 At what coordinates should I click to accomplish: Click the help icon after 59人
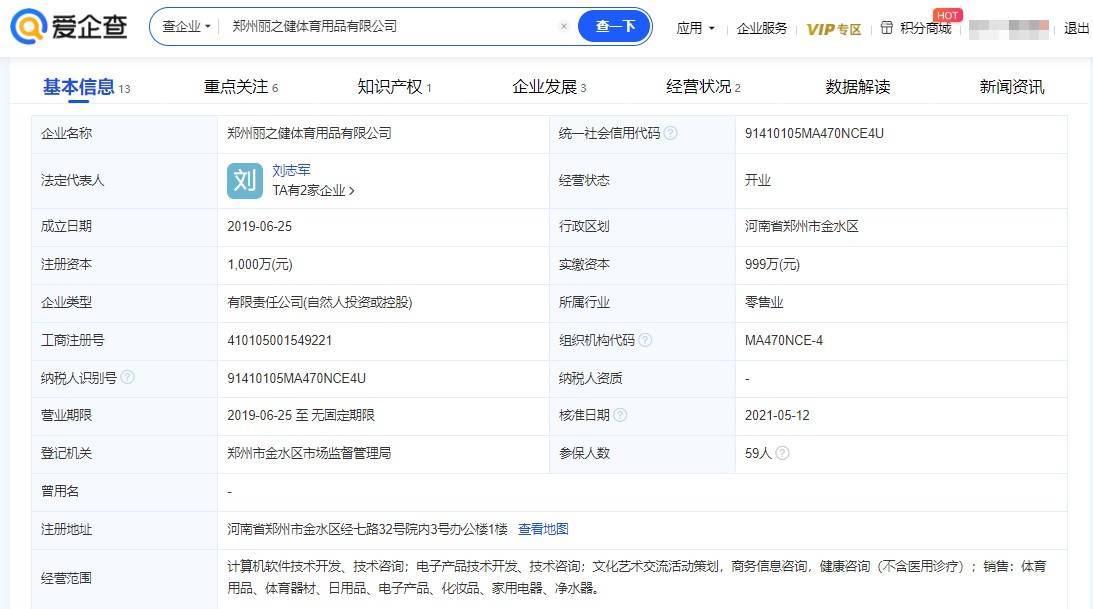782,453
